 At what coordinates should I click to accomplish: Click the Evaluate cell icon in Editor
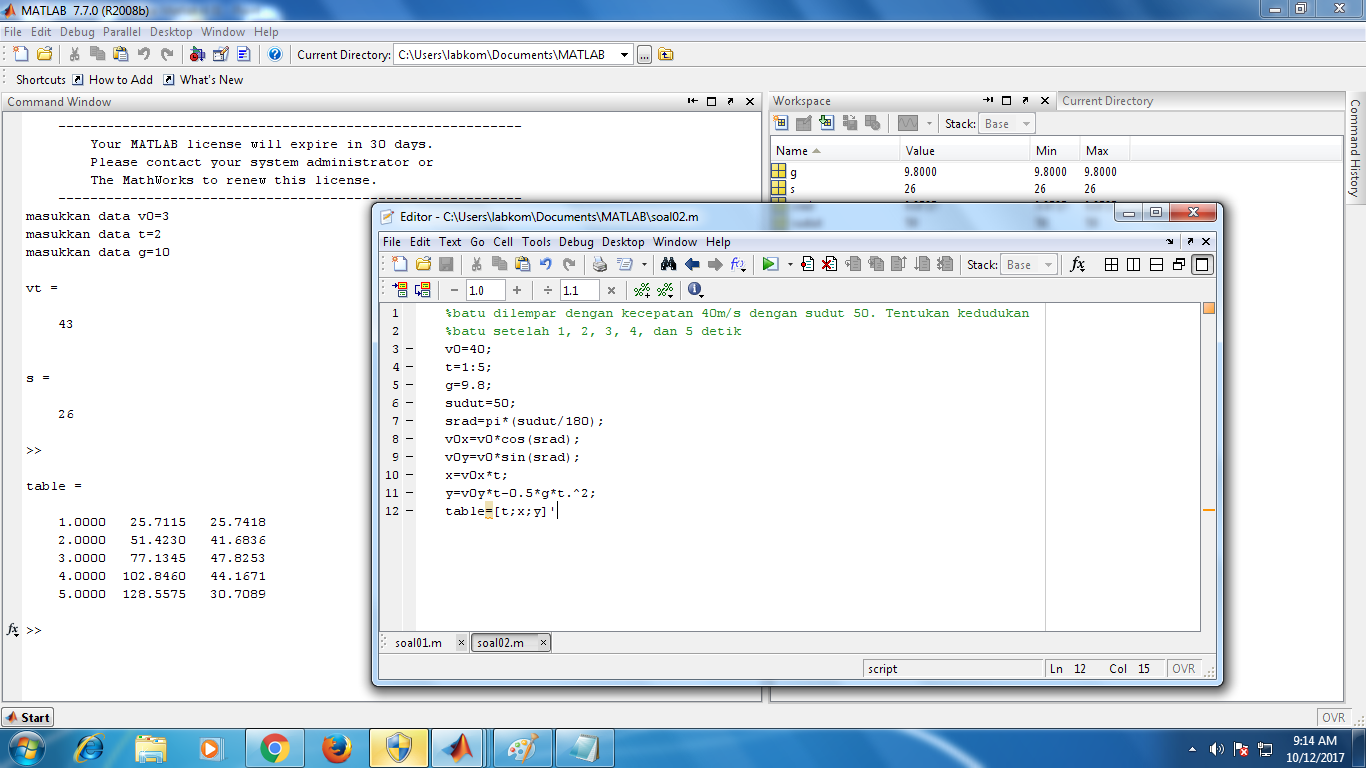coord(400,290)
